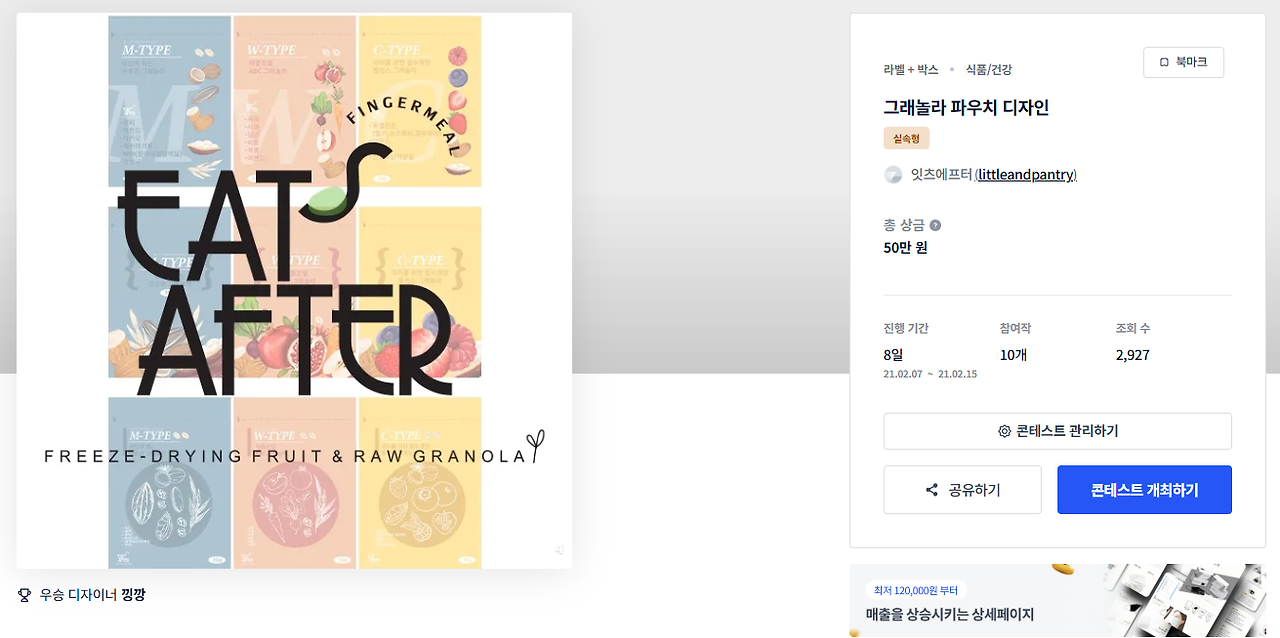The width and height of the screenshot is (1280, 638).
Task: Click the 실속형 orange badge tag
Action: (906, 138)
